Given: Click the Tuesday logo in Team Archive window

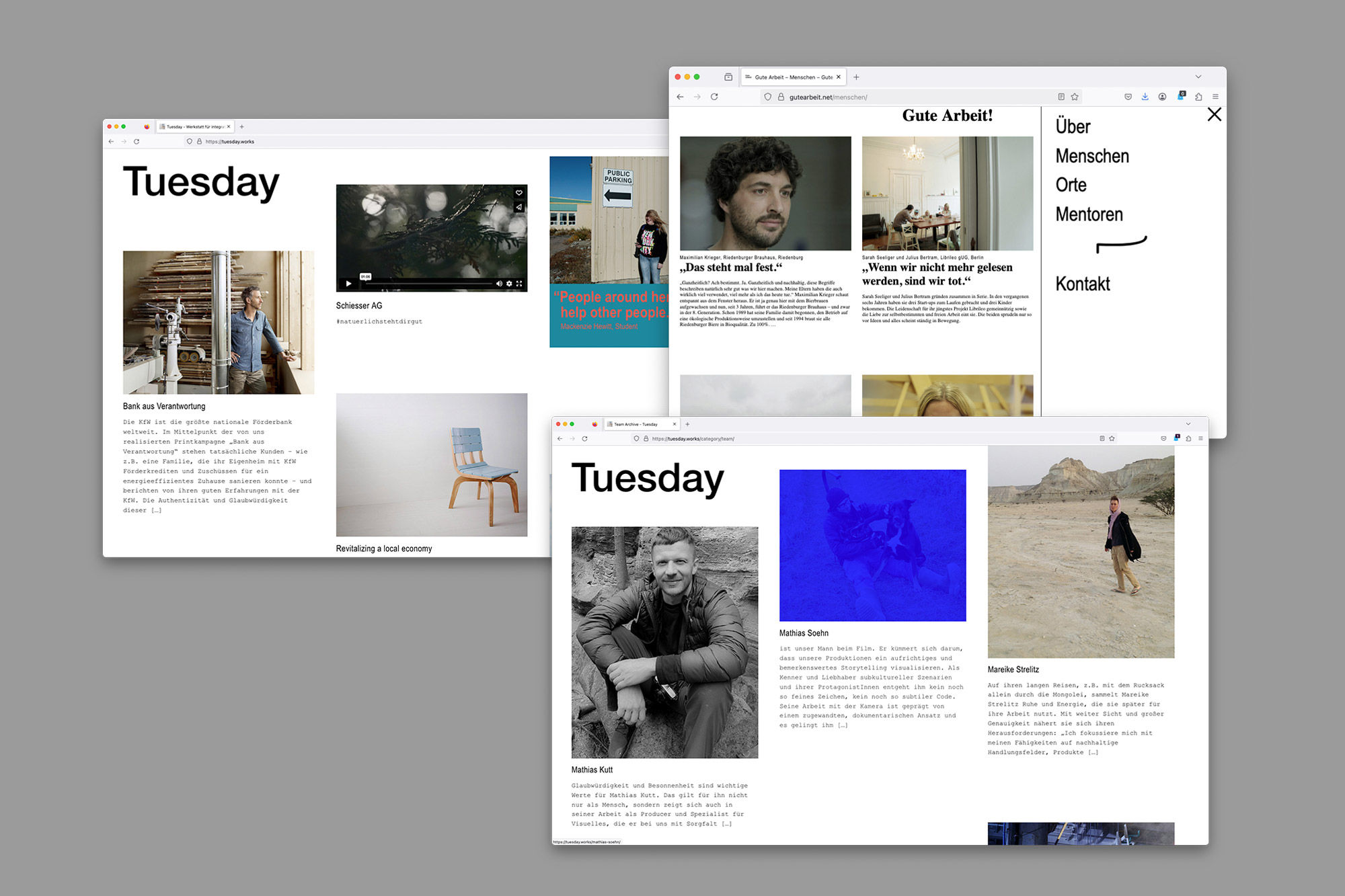Looking at the screenshot, I should [648, 478].
